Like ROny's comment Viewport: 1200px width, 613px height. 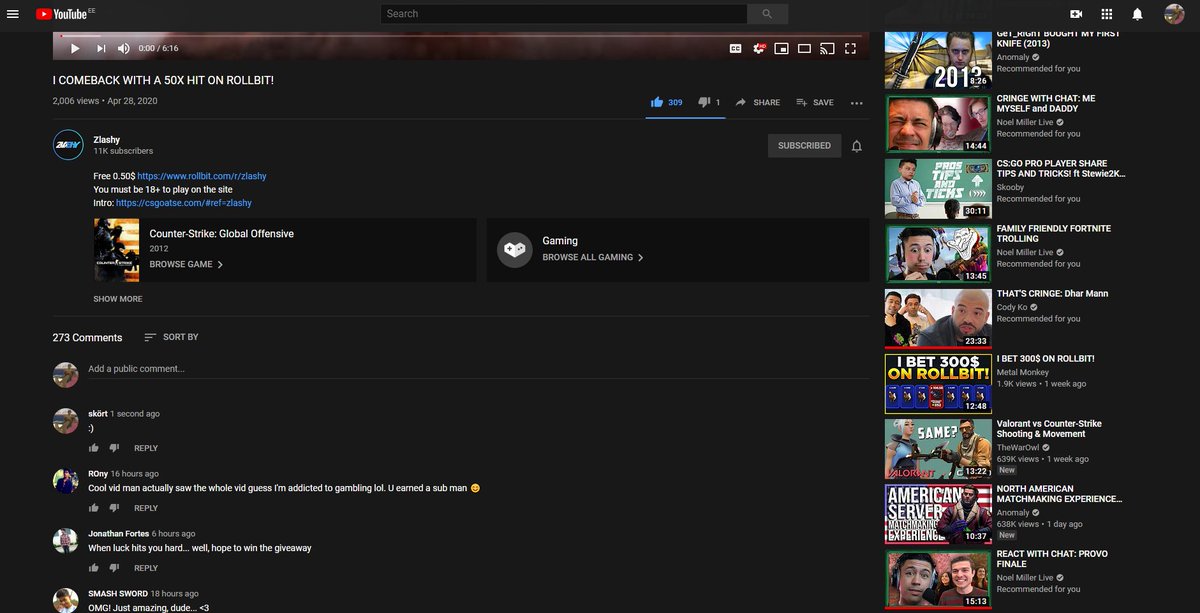93,508
